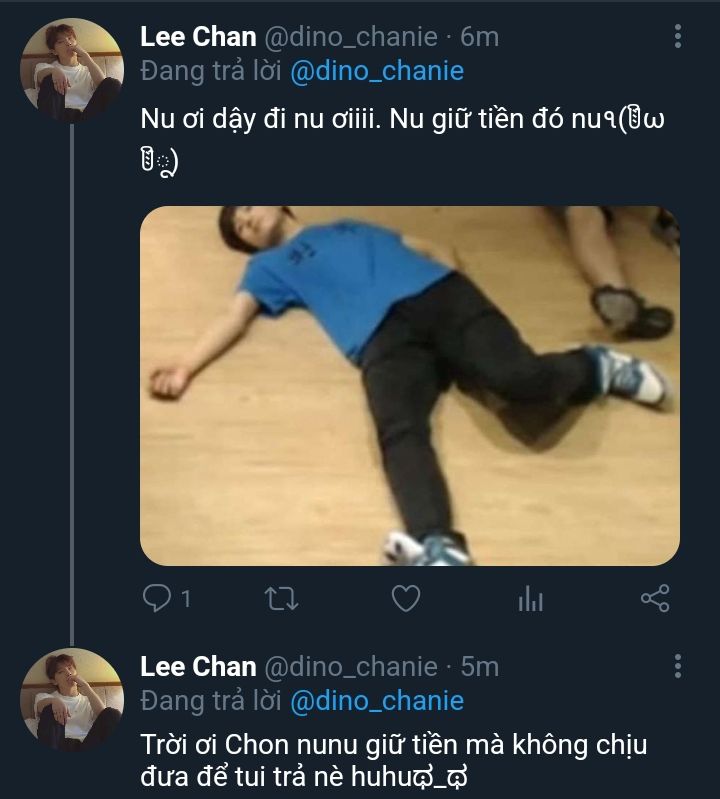The width and height of the screenshot is (720, 799).
Task: Click @dino_chanie handle beside first Lee Chan
Action: 350,38
